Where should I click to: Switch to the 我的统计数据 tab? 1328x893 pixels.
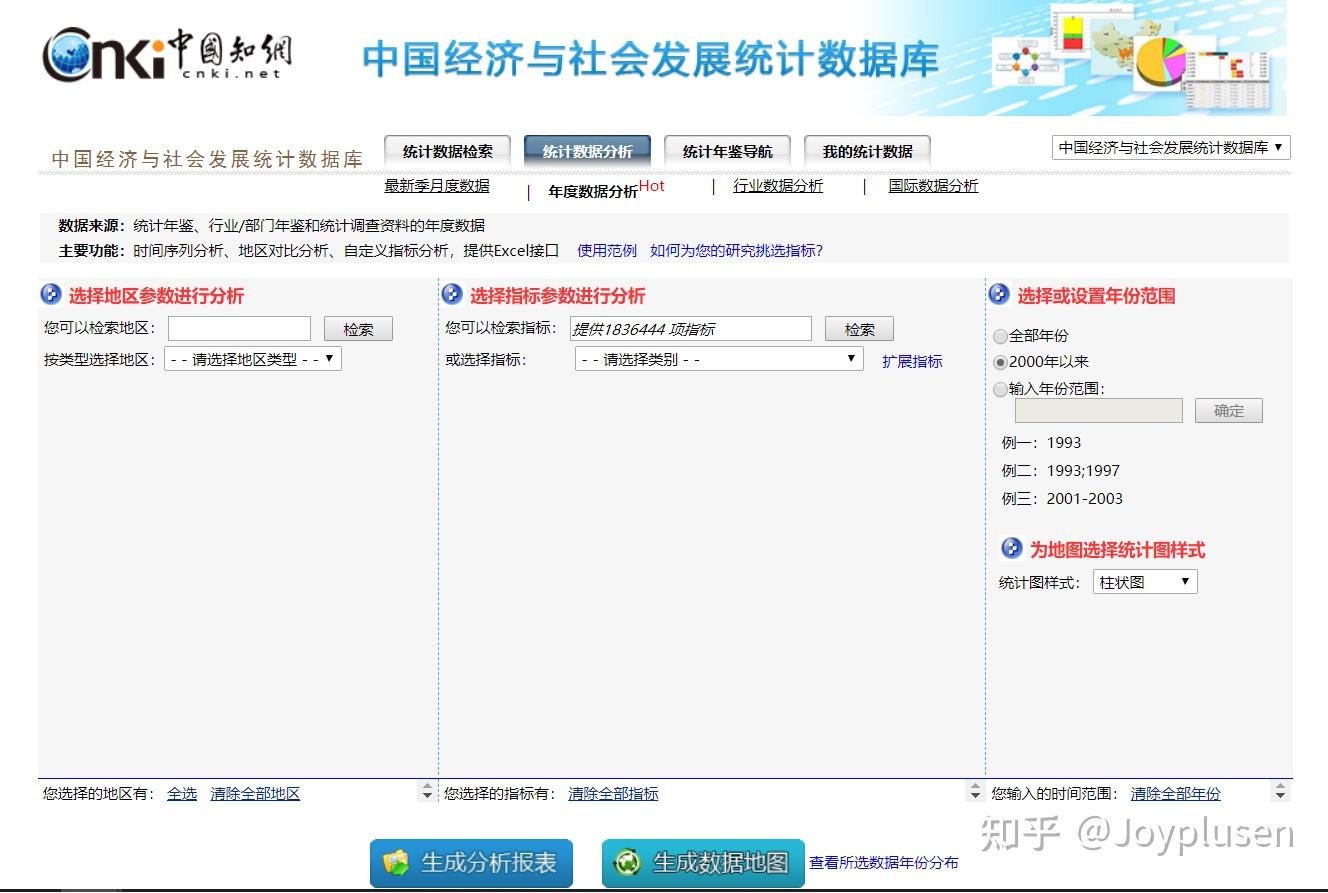tap(867, 152)
